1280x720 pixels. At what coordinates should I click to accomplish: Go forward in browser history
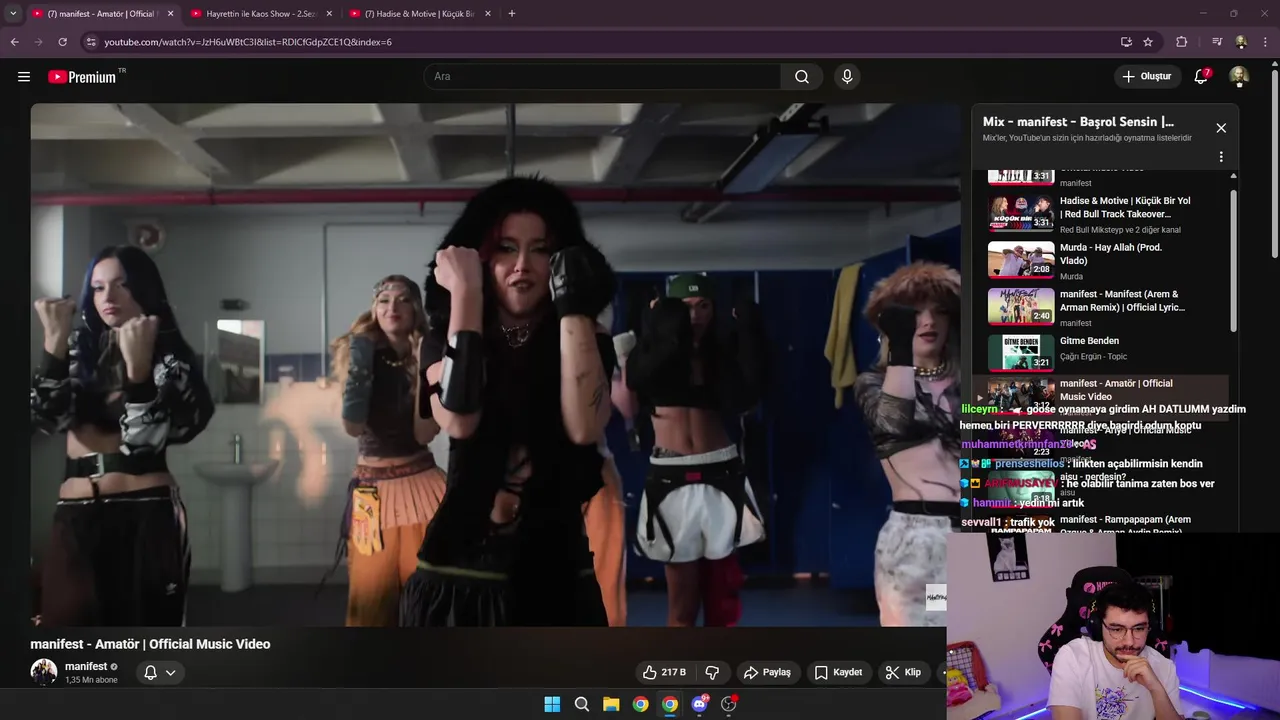coord(39,42)
